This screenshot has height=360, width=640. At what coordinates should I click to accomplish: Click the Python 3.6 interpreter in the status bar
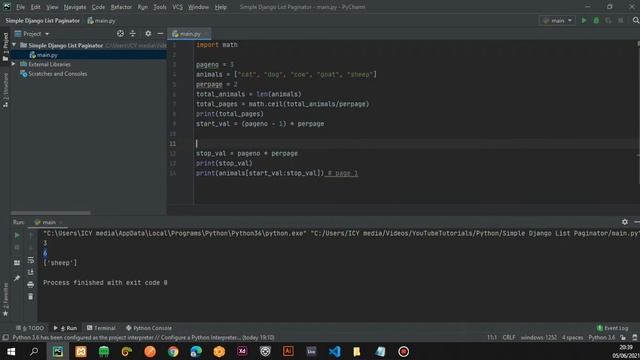[x=601, y=338]
